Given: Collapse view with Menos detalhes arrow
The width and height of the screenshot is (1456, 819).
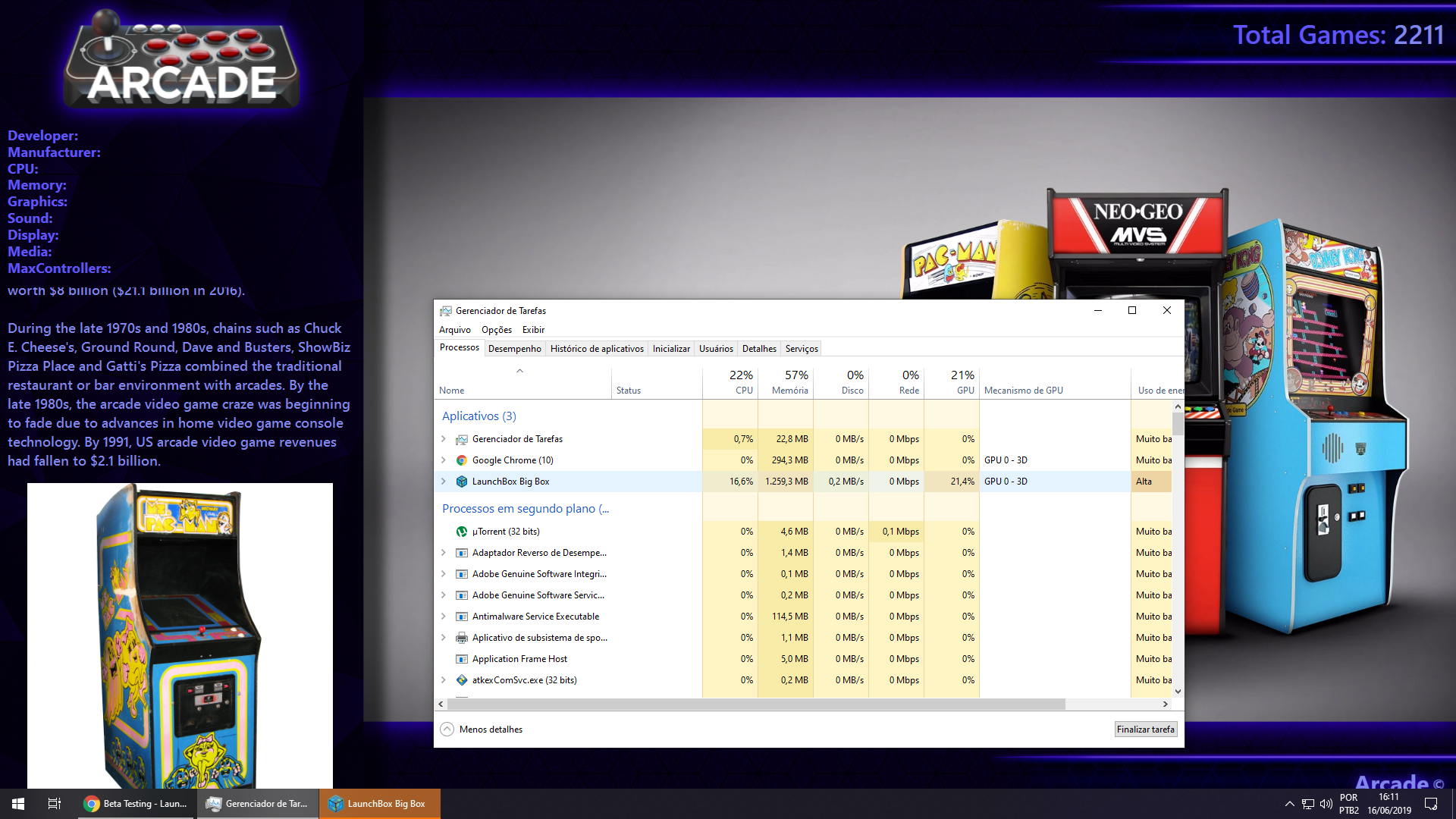Looking at the screenshot, I should [447, 730].
